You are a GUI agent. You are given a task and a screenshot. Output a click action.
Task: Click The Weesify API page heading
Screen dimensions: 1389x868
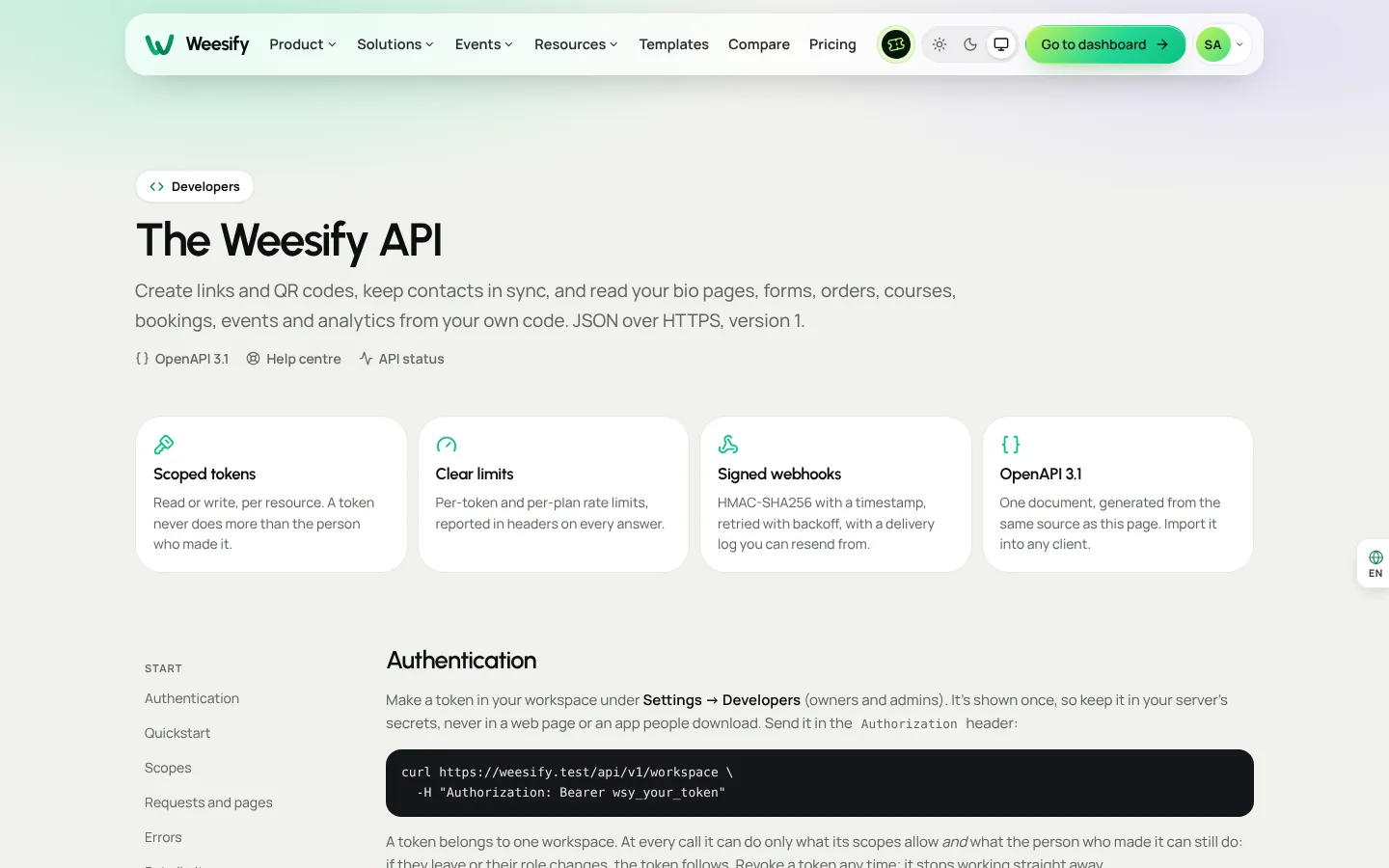pyautogui.click(x=289, y=240)
